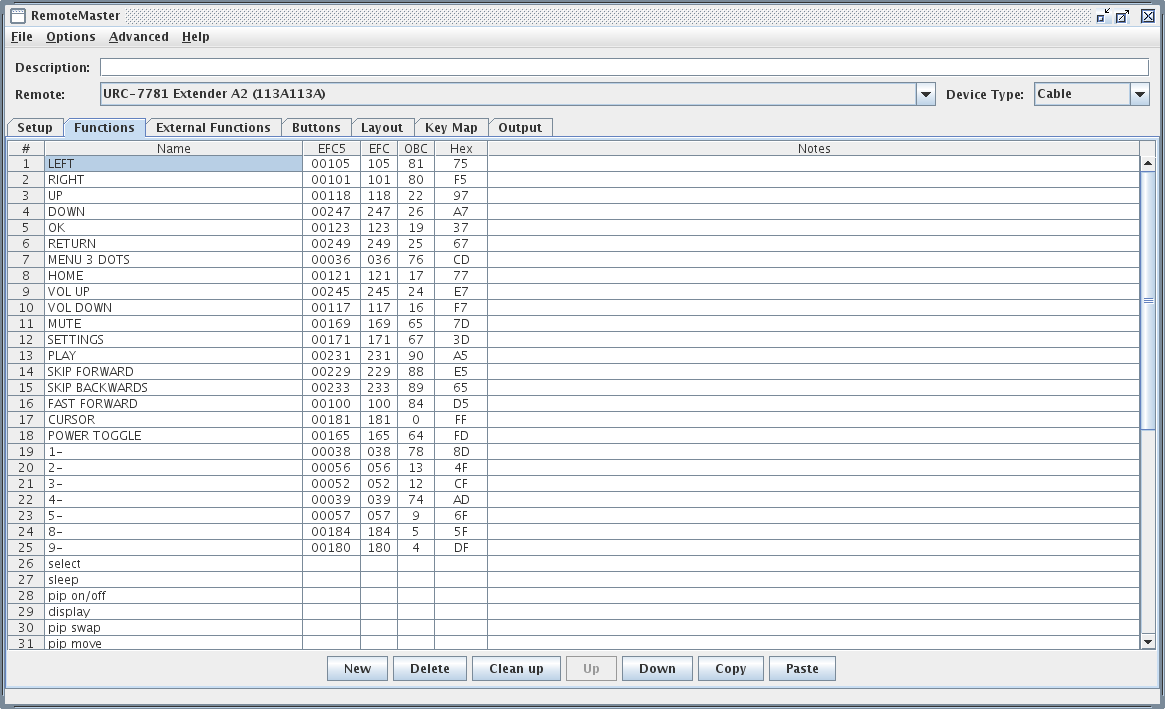Click the Description text field

[x=623, y=68]
